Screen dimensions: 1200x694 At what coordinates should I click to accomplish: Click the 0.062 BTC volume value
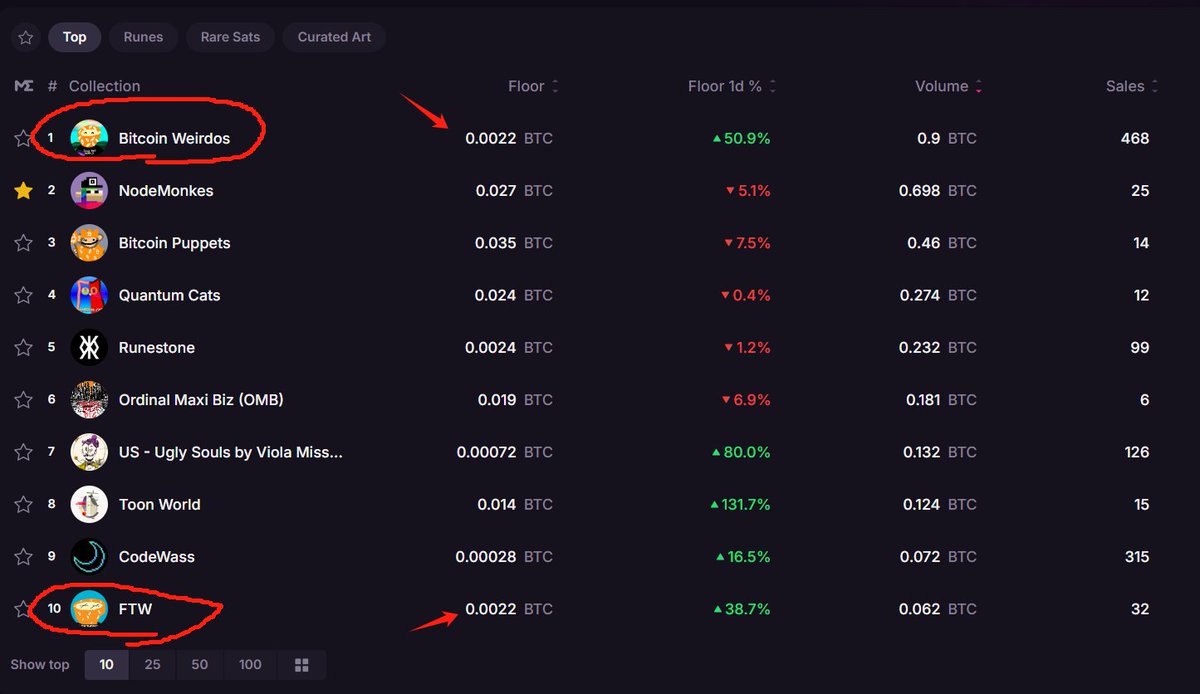[938, 609]
